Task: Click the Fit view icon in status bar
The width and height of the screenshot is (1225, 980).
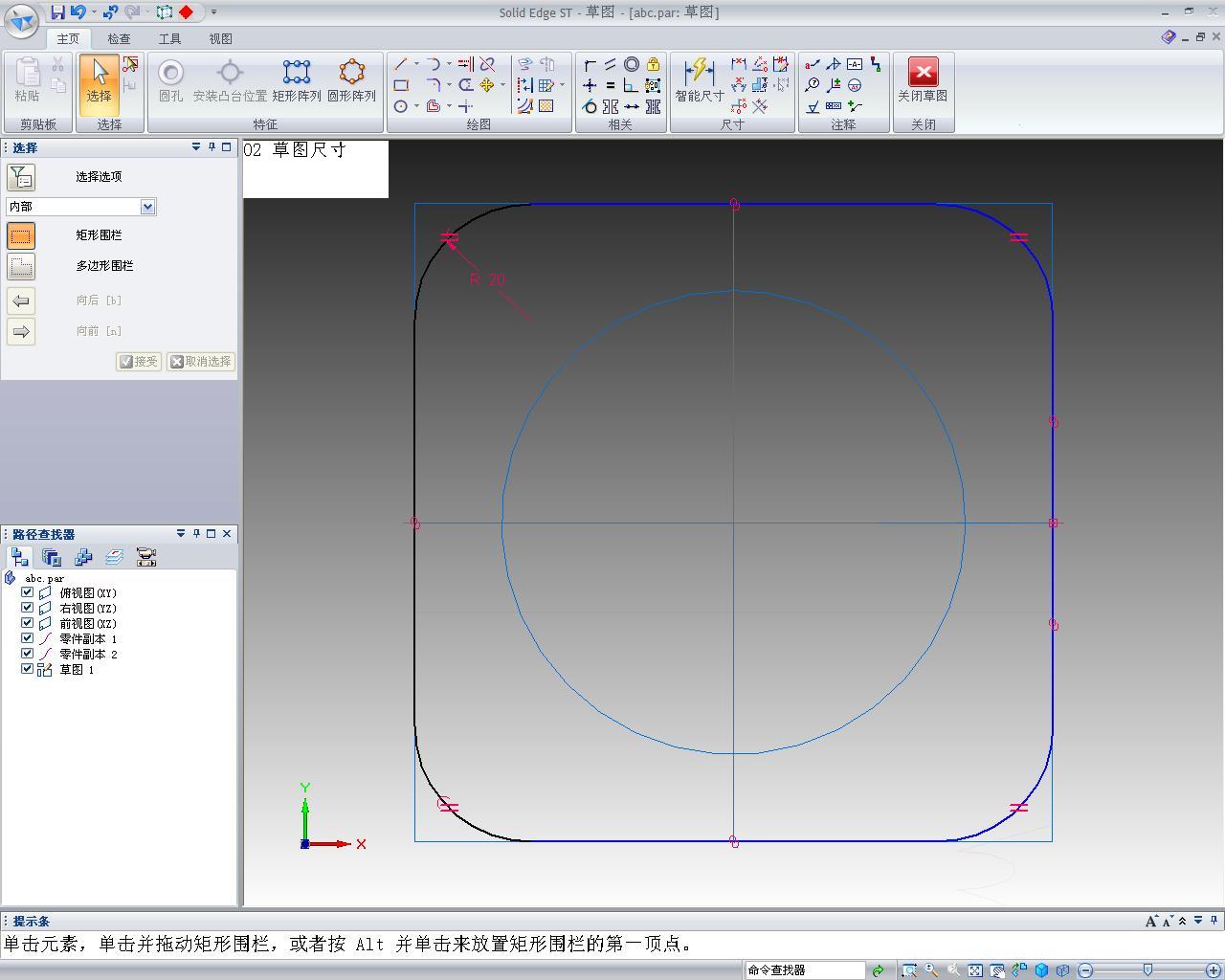Action: [975, 970]
